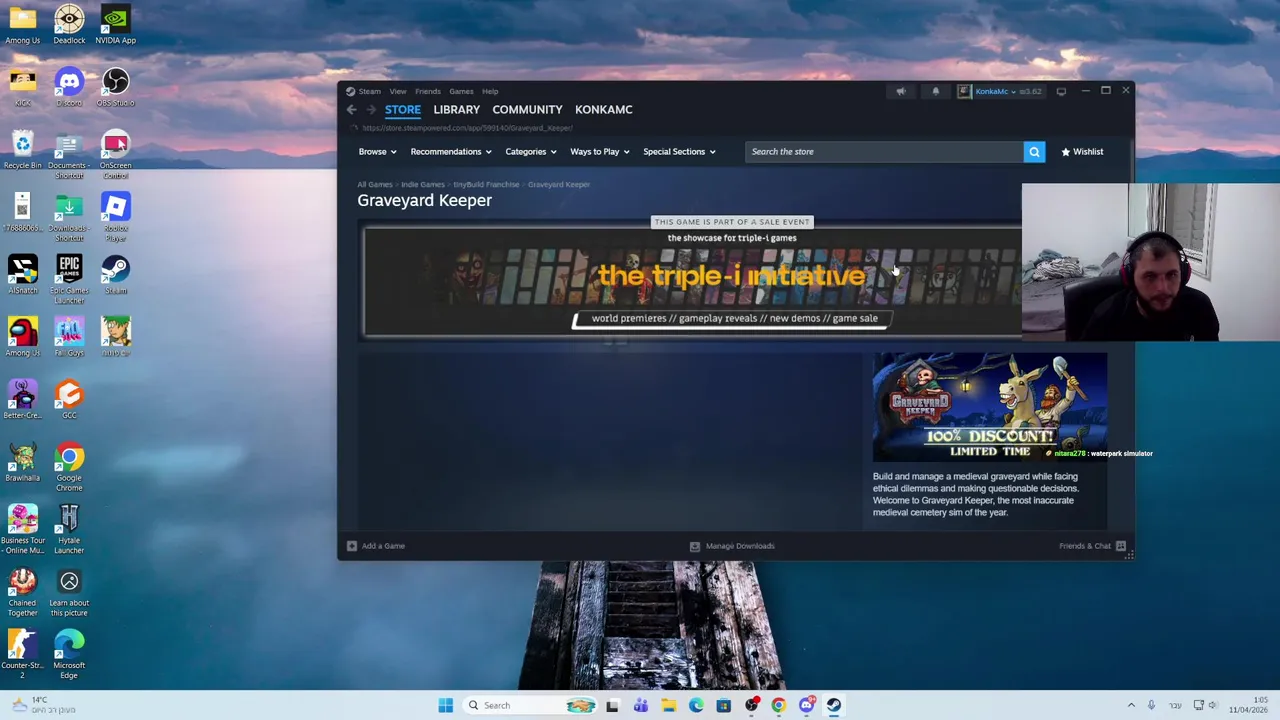Select the Deadlock desktop shortcut
Image resolution: width=1280 pixels, height=720 pixels.
pyautogui.click(x=69, y=25)
